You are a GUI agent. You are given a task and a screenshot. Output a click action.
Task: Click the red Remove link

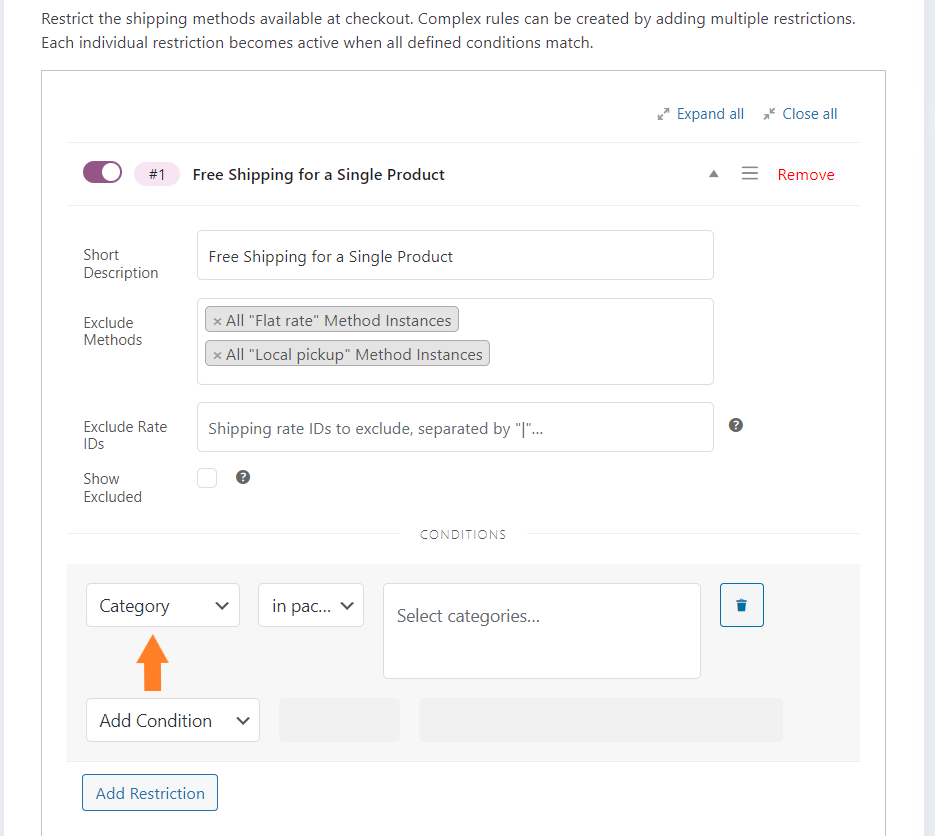click(806, 175)
